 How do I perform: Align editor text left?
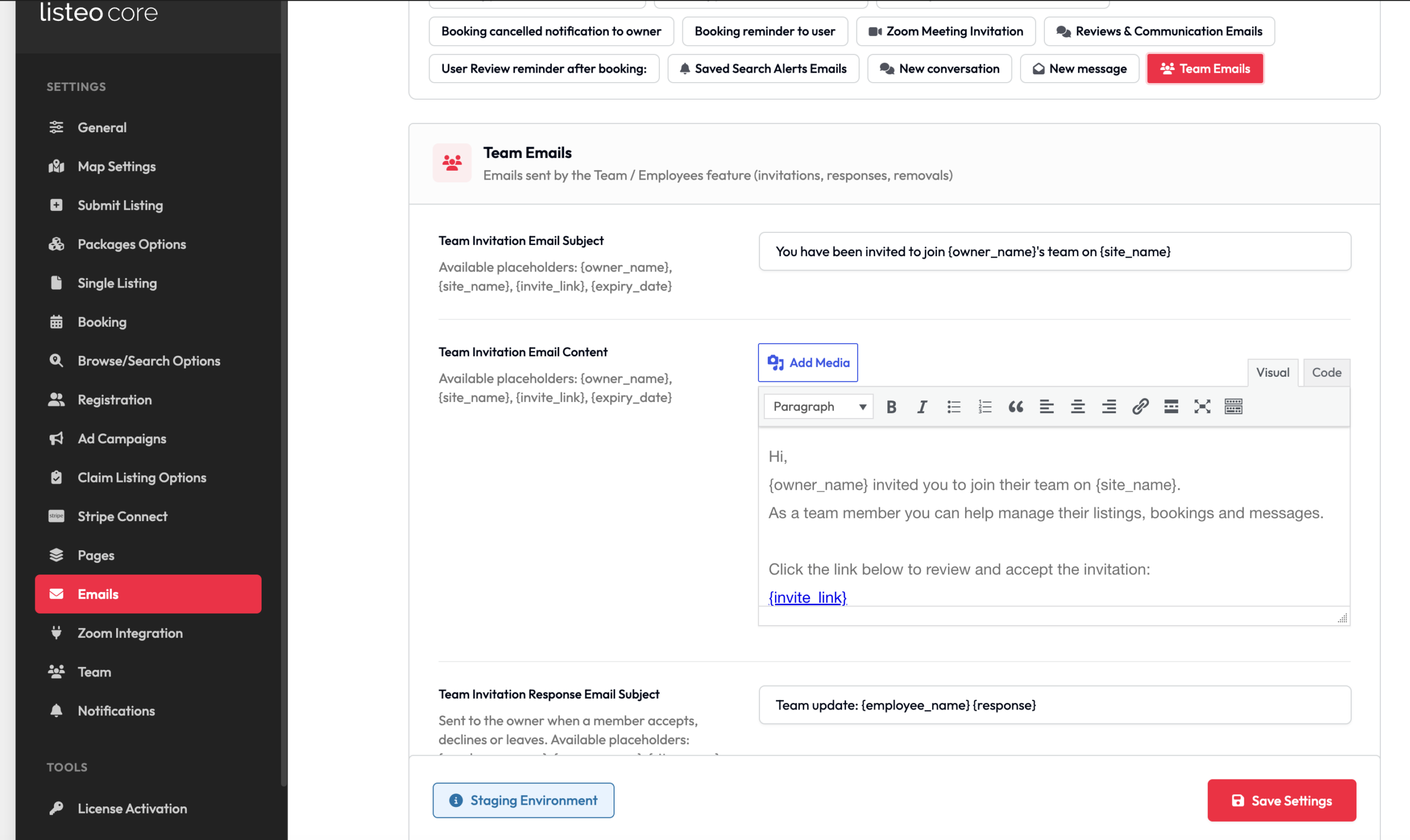coord(1046,407)
